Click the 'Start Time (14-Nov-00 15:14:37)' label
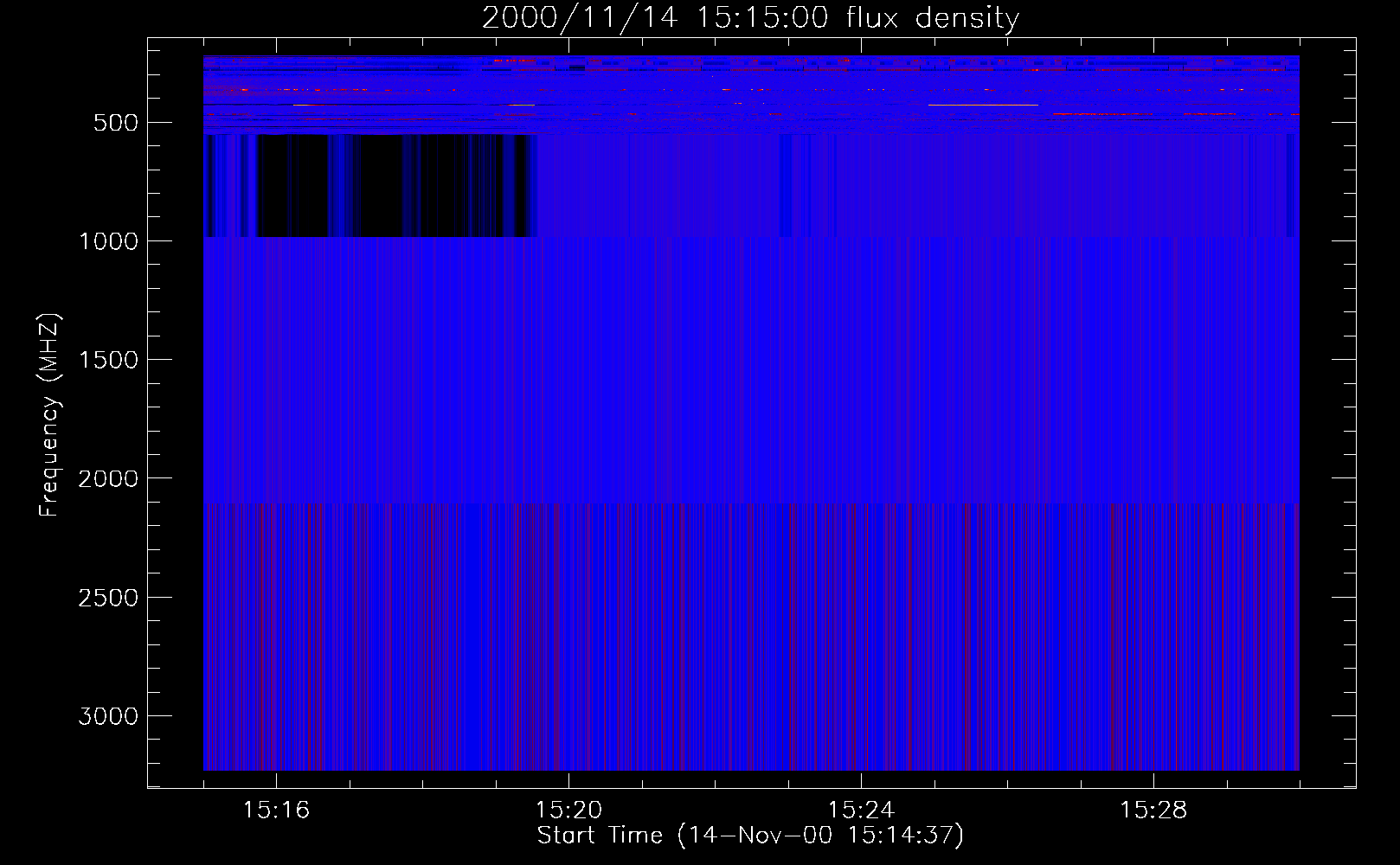 (750, 836)
